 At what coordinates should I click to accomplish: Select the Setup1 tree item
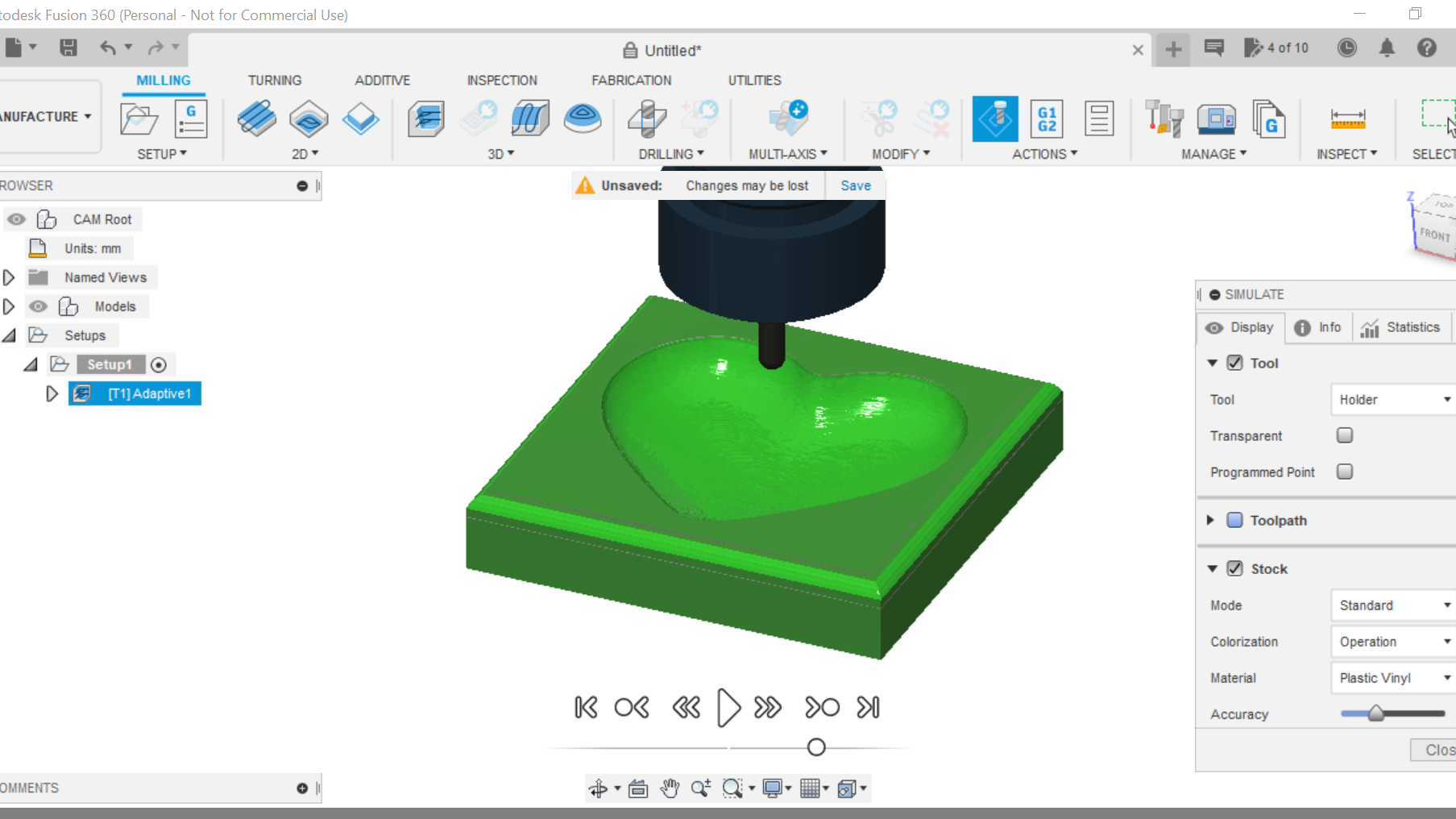pyautogui.click(x=110, y=364)
